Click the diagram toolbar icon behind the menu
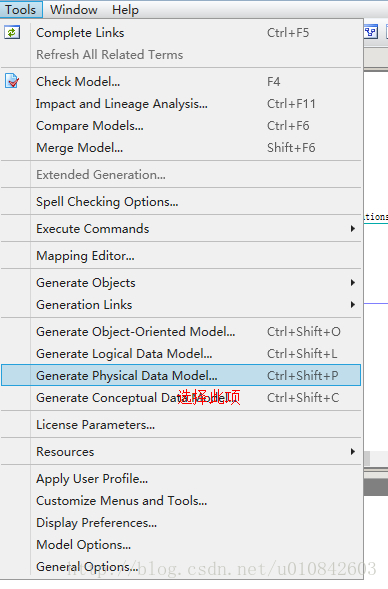 371,32
